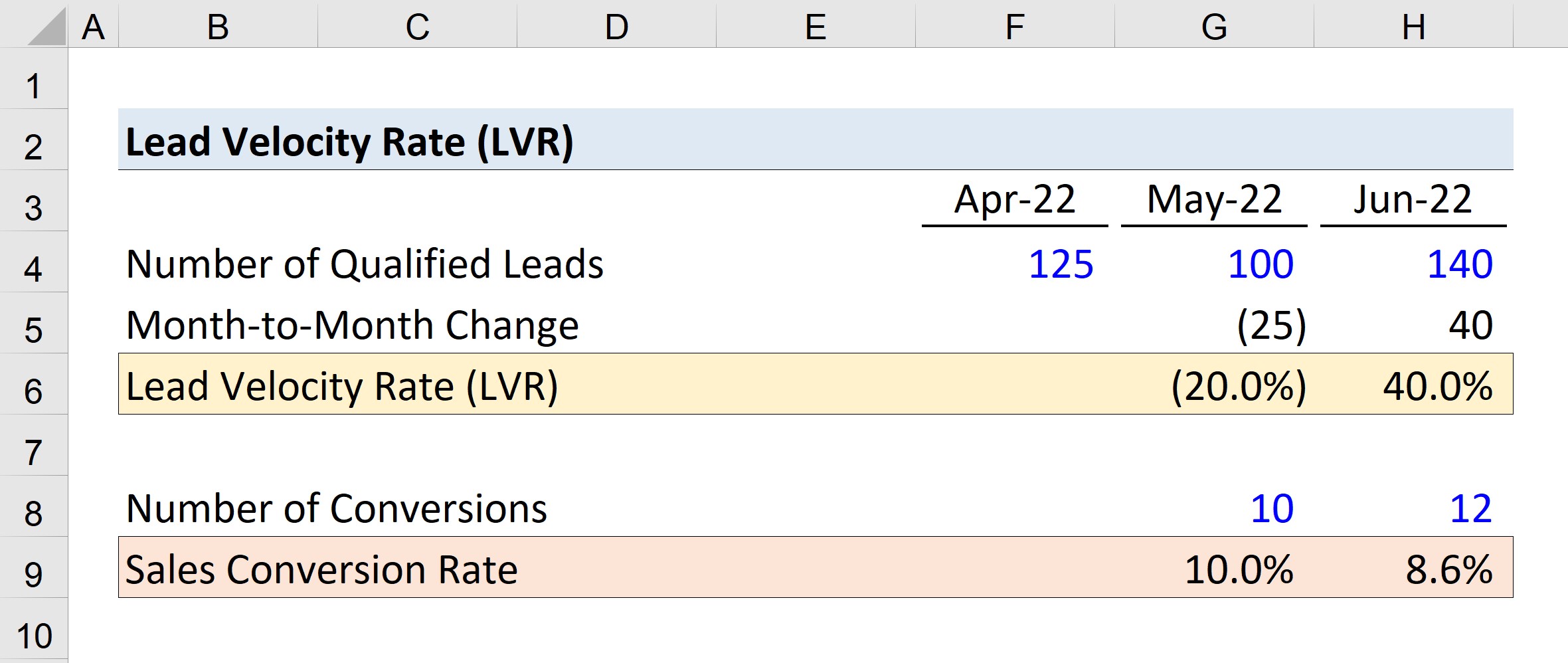Image resolution: width=1568 pixels, height=663 pixels.
Task: Select the 10.0% conversion rate cell
Action: pyautogui.click(x=1239, y=570)
